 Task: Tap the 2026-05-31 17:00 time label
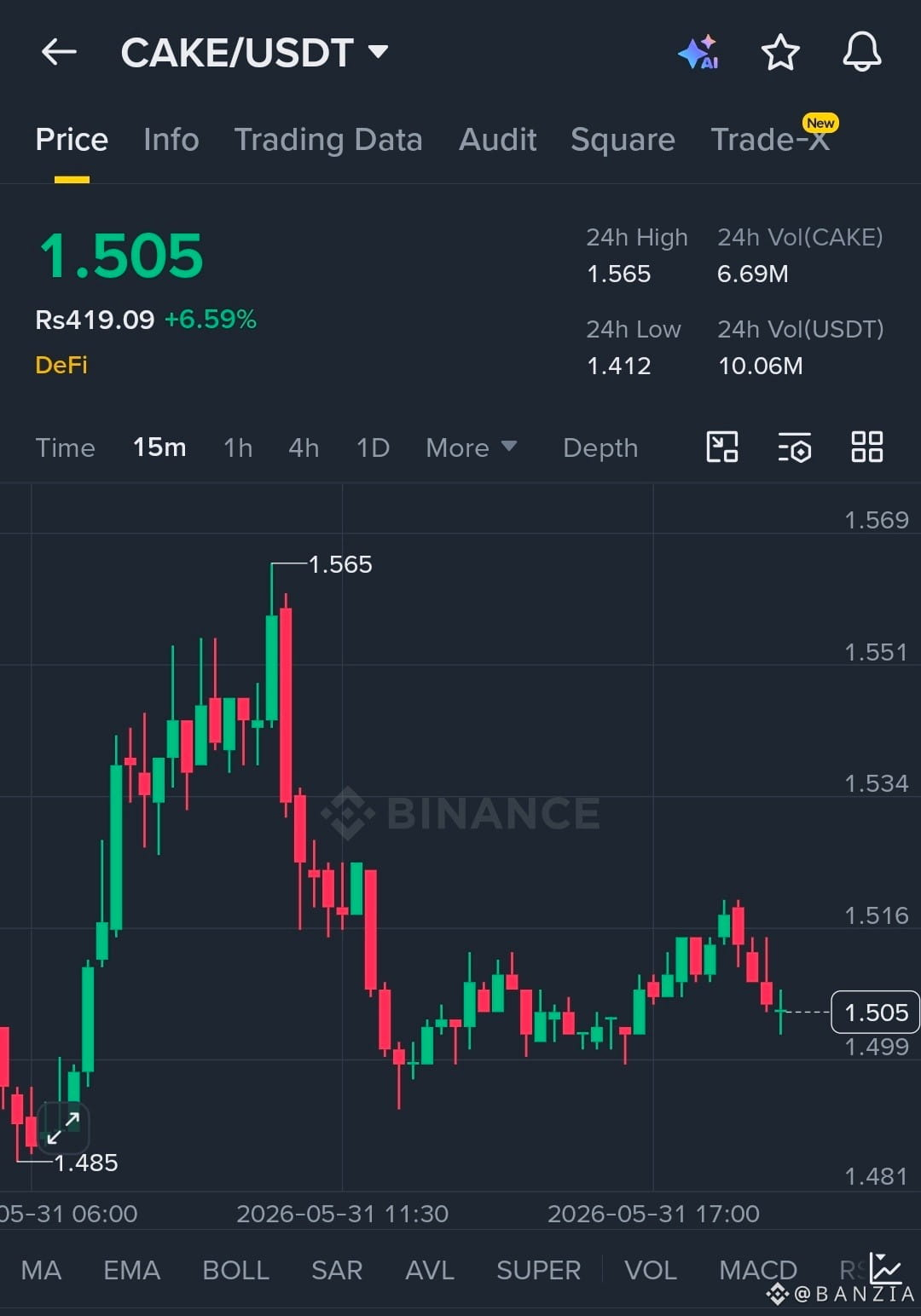653,1213
